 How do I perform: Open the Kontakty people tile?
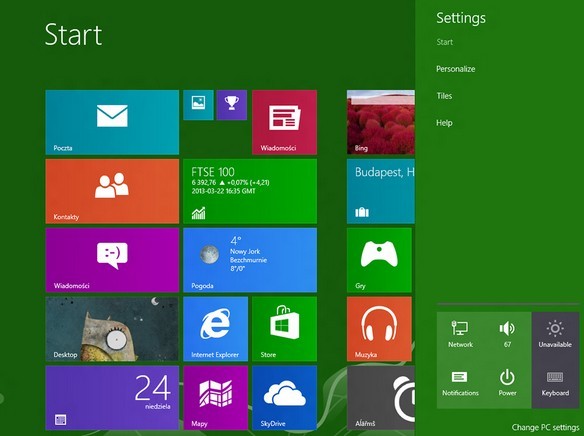coord(112,191)
